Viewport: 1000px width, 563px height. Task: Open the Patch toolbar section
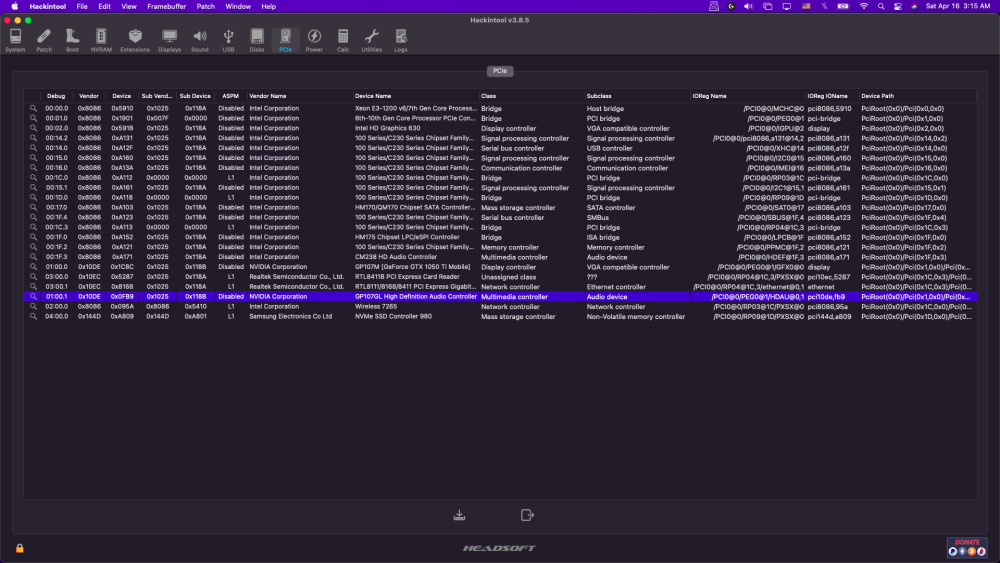point(44,40)
